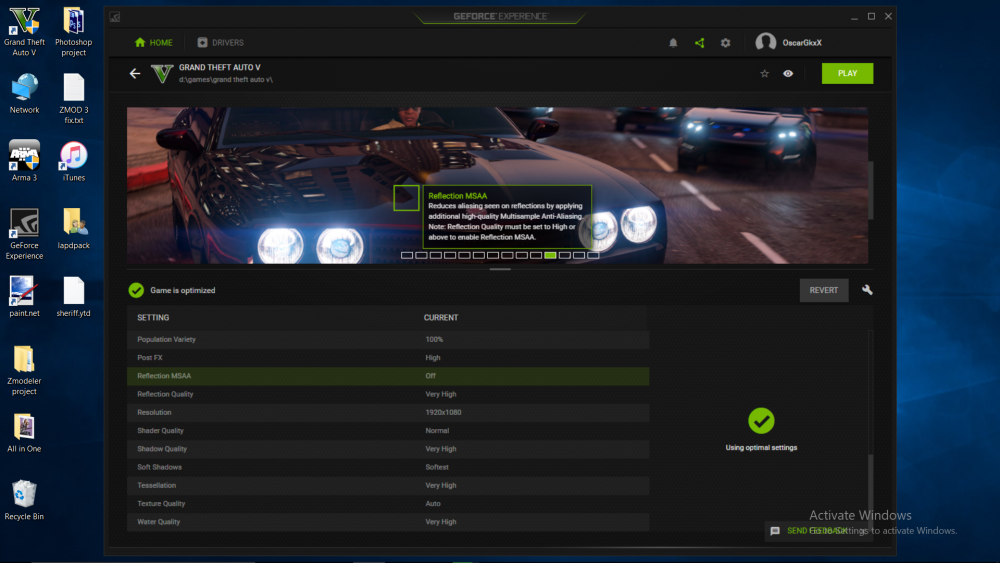Select the Population Variety setting row
The height and width of the screenshot is (563, 1000).
(x=388, y=339)
